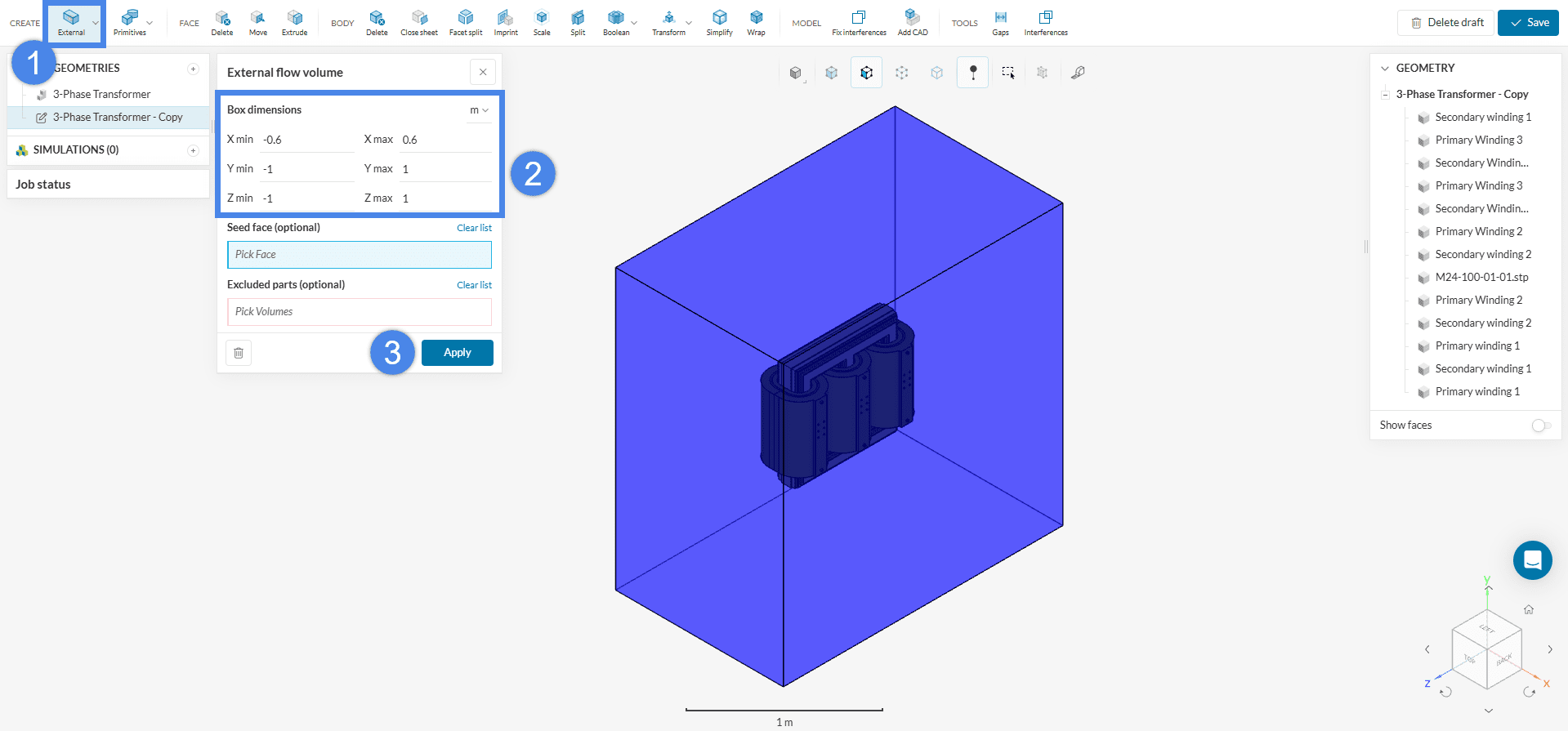Collapse the 3-Phase Transformer - Copy tree

(1385, 95)
